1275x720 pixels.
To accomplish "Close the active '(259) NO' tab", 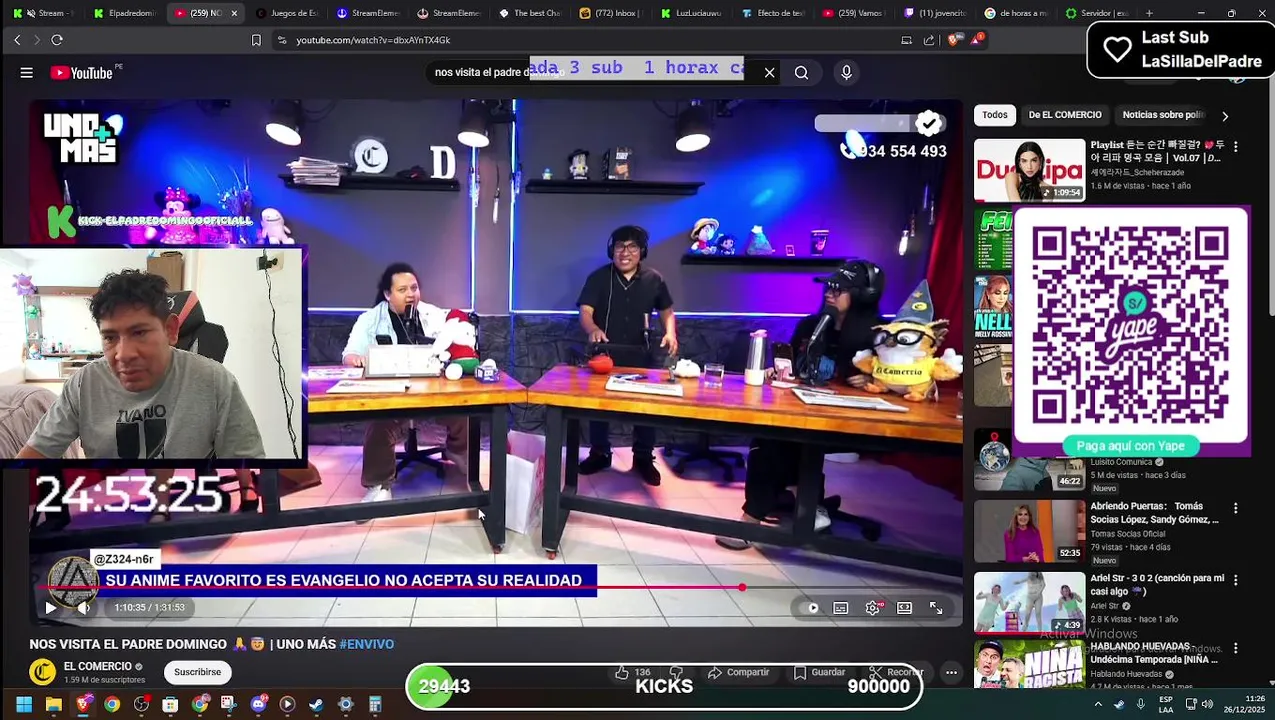I will click(234, 13).
